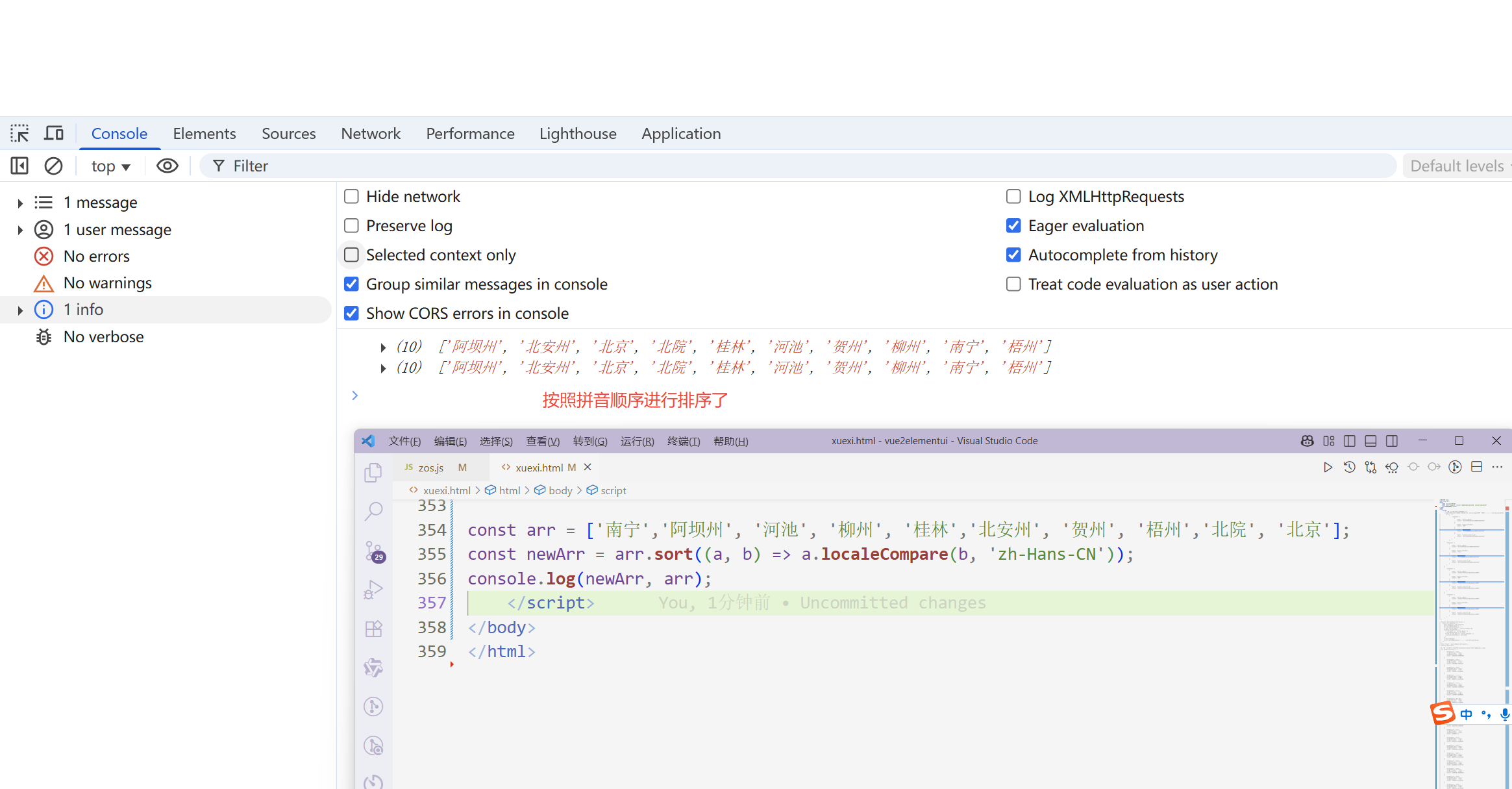The width and height of the screenshot is (1512, 789).
Task: Open Extensions view in VS Code sidebar
Action: tap(373, 629)
